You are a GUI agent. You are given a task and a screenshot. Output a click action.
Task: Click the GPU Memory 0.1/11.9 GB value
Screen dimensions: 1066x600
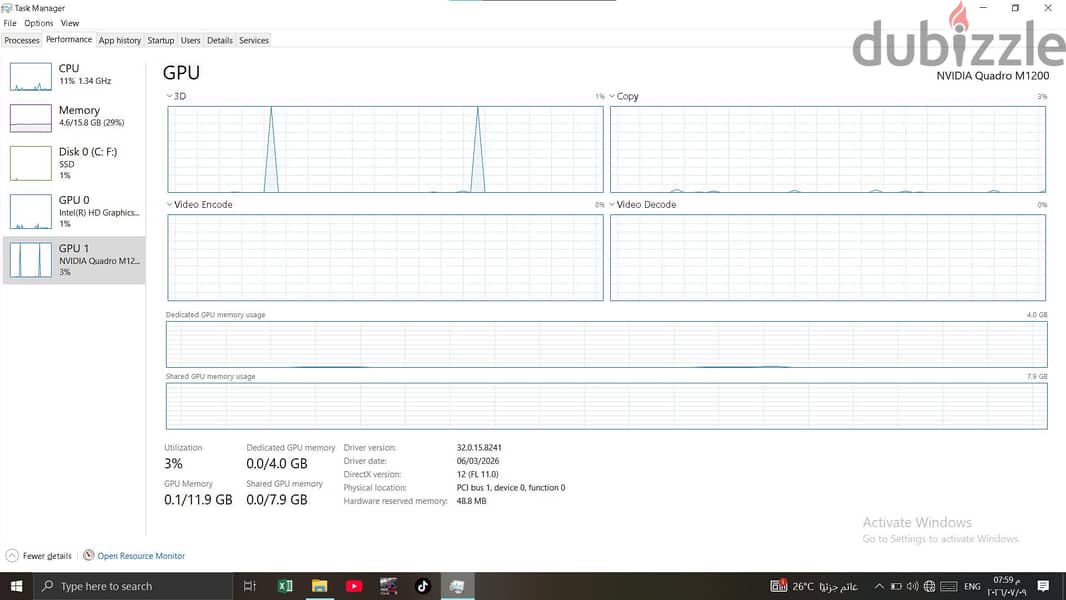pos(198,499)
